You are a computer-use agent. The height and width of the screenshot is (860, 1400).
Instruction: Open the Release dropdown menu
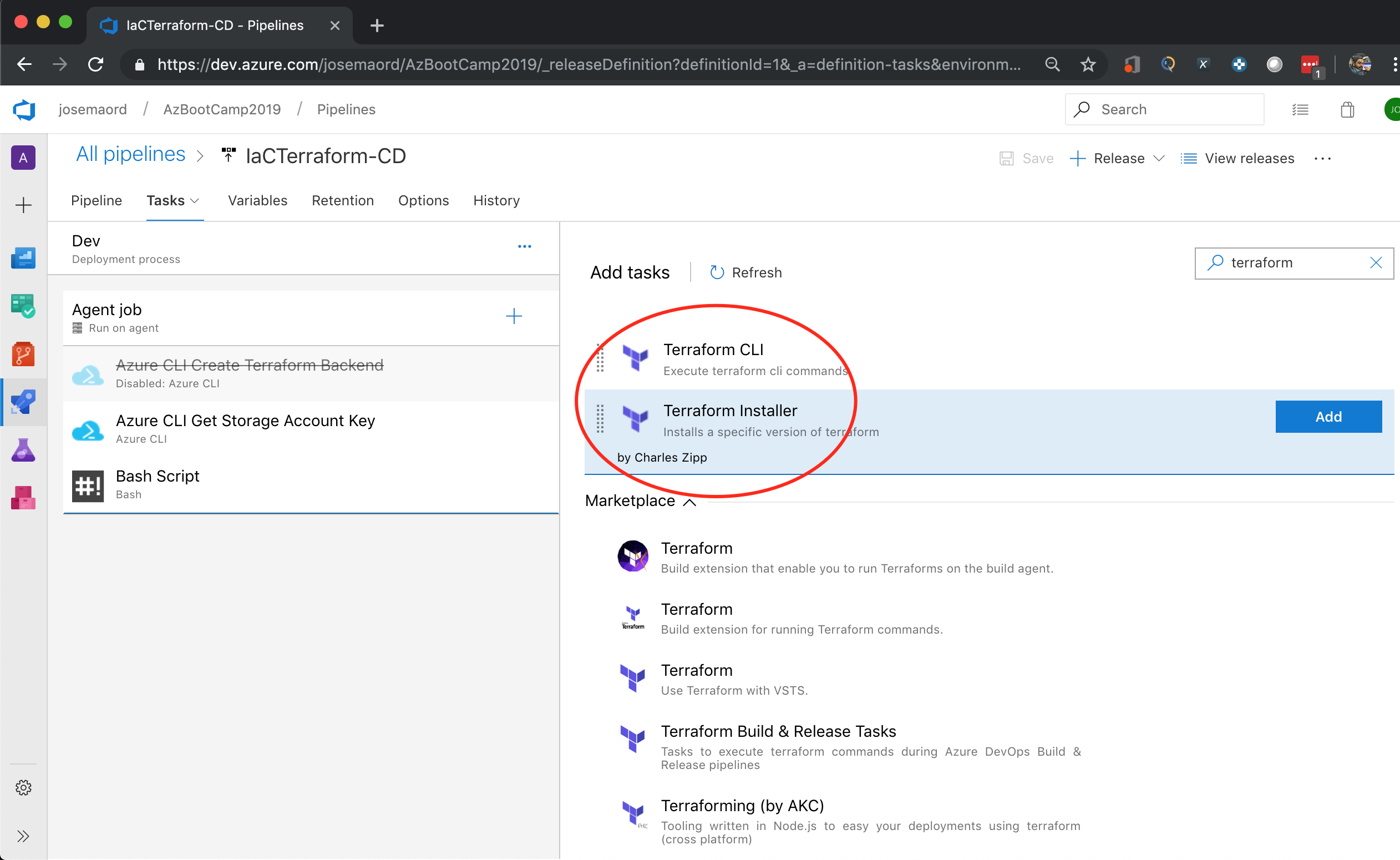(1158, 159)
